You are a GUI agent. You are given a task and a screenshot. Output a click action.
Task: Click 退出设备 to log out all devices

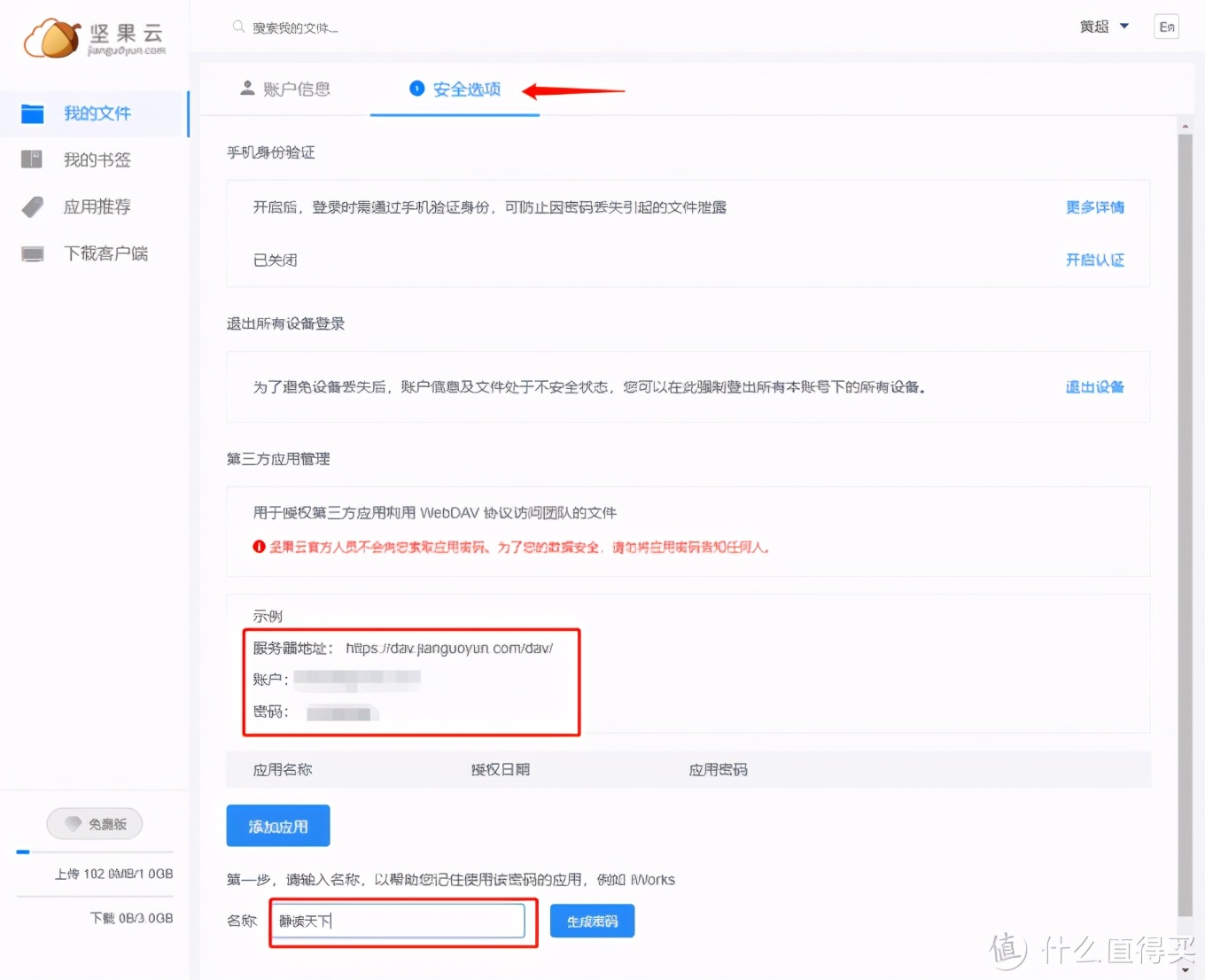[x=1095, y=386]
